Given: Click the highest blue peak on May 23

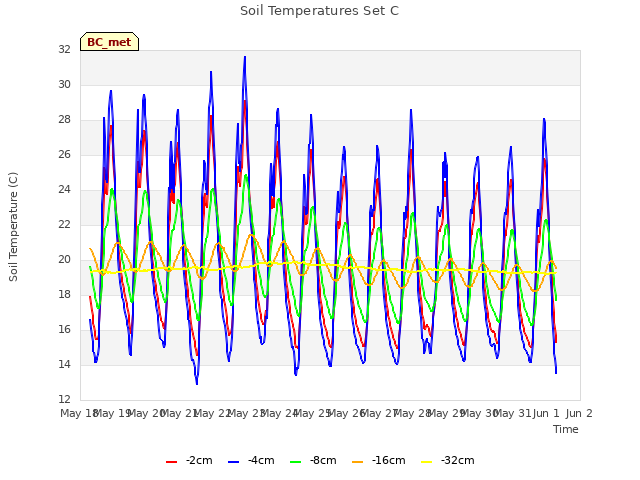Looking at the screenshot, I should click(x=245, y=57).
